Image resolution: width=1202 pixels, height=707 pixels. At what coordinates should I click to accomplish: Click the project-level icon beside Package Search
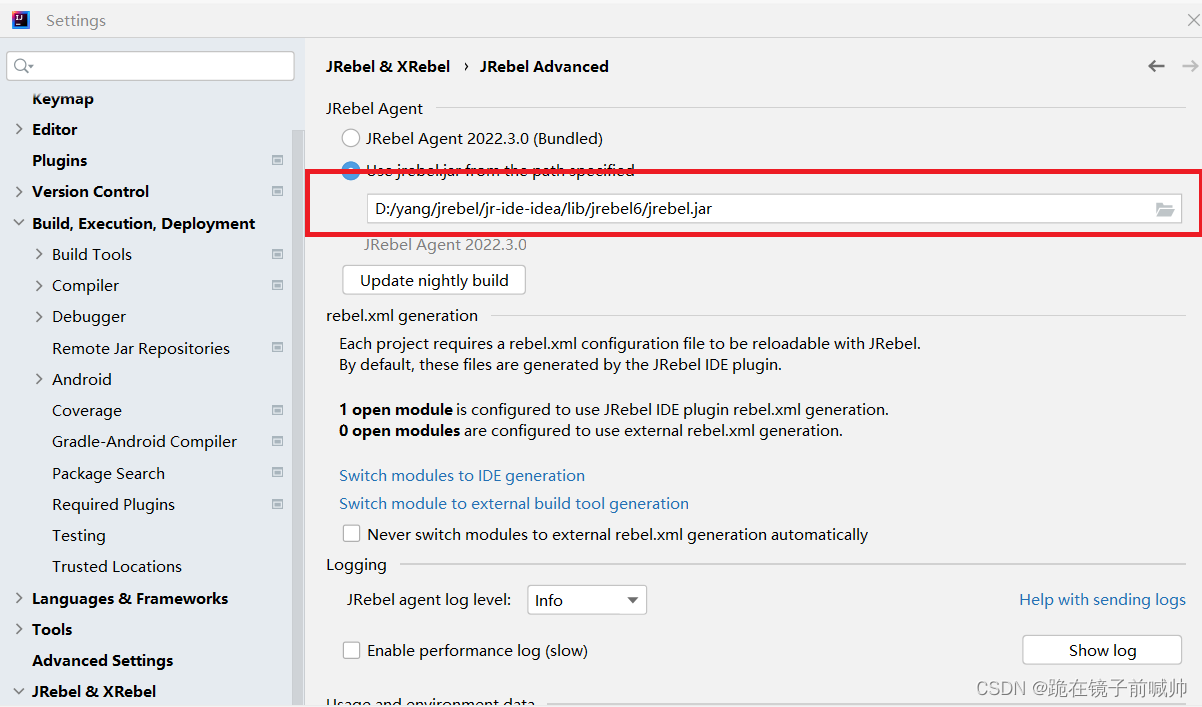coord(277,473)
